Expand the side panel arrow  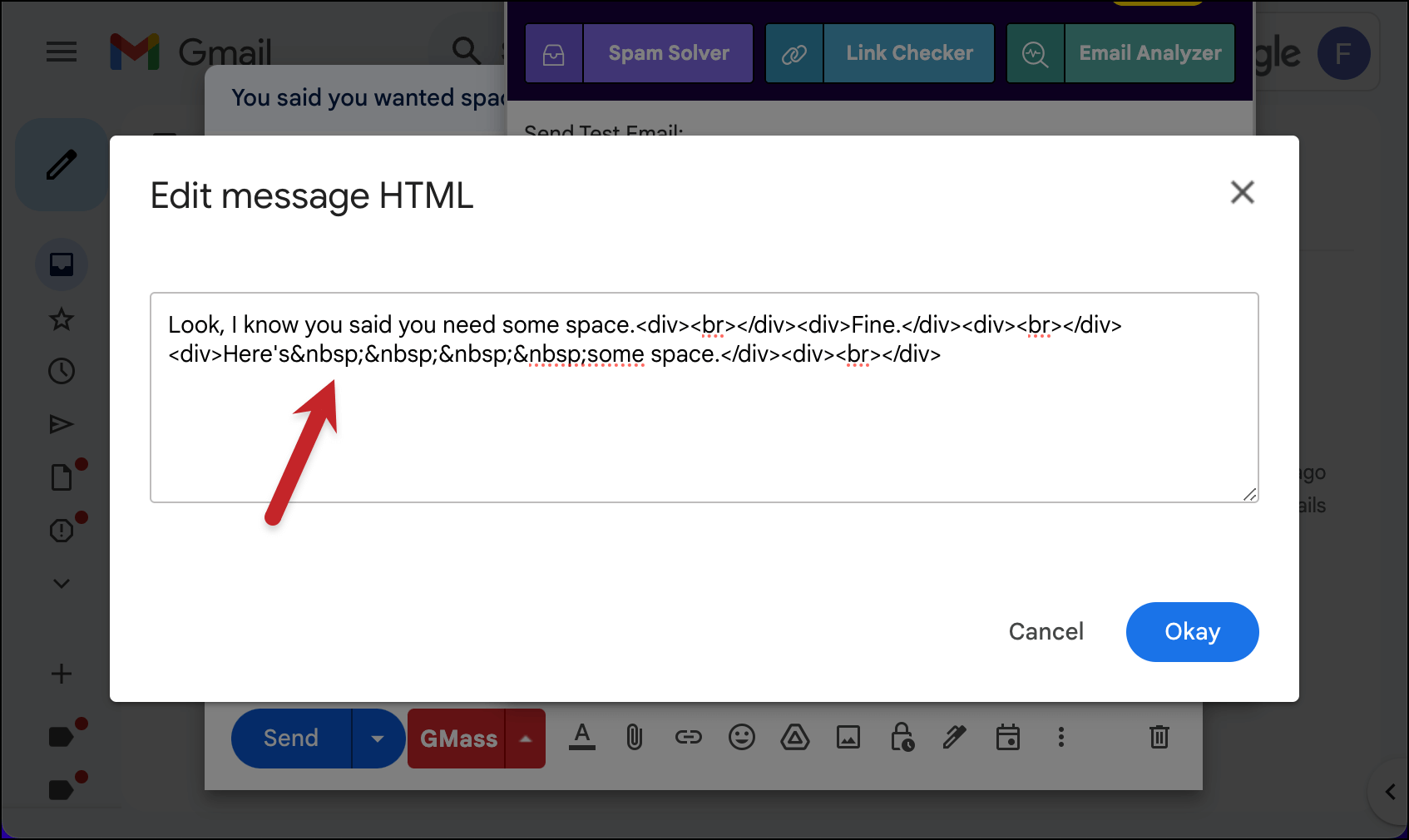(x=1390, y=792)
